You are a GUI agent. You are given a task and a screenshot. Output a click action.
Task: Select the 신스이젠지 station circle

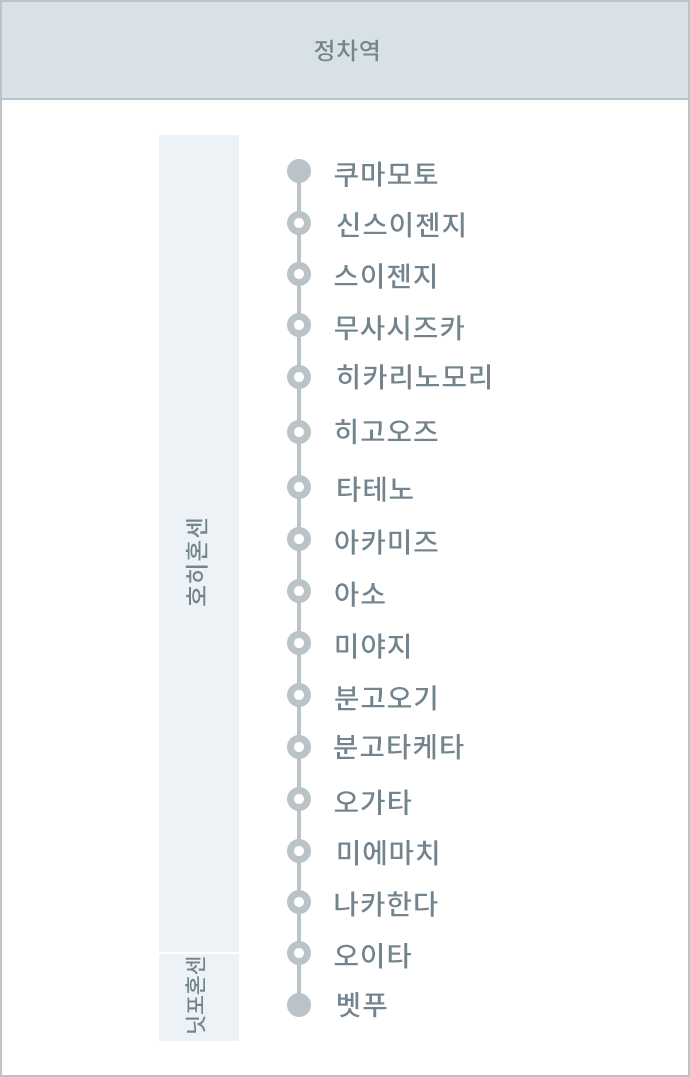click(299, 223)
